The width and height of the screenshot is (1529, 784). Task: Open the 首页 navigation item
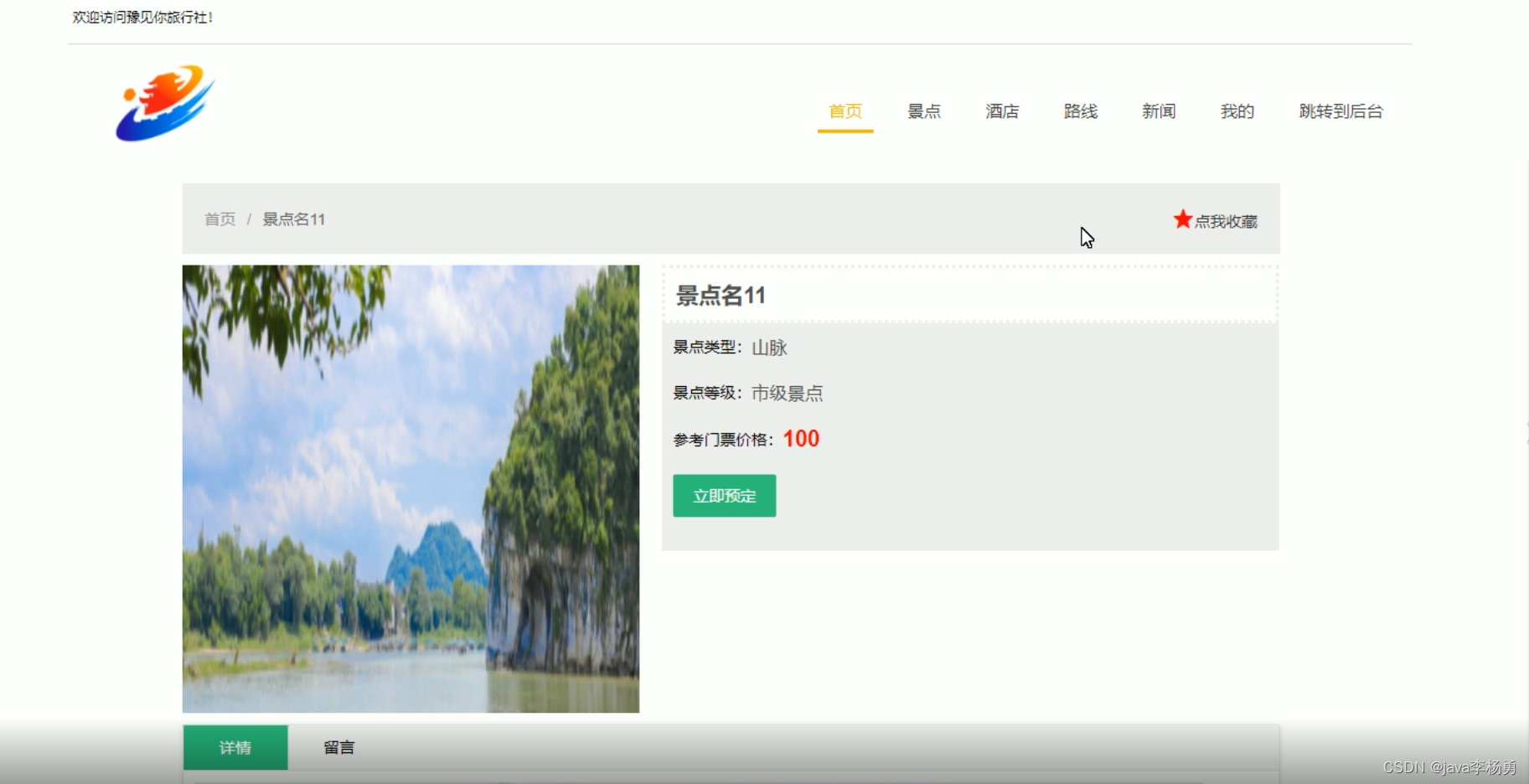click(x=845, y=111)
